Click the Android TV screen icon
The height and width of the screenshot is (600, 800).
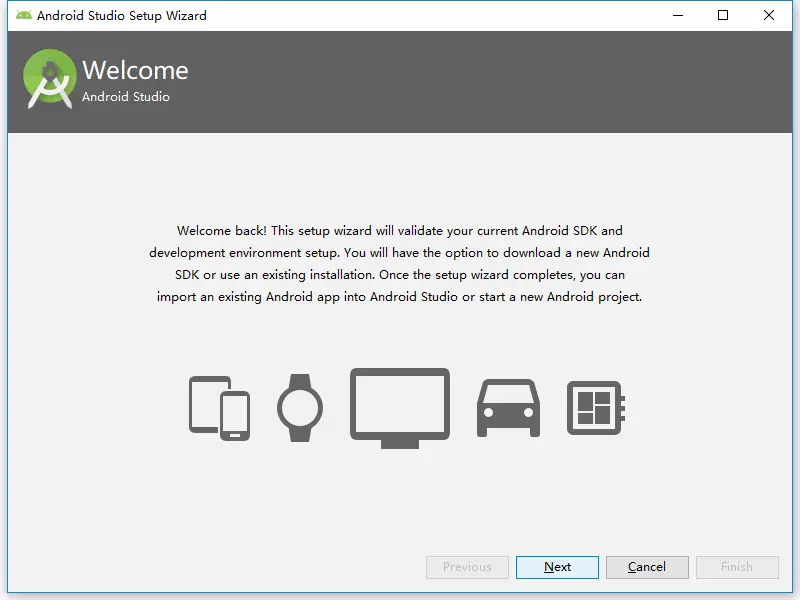click(400, 408)
